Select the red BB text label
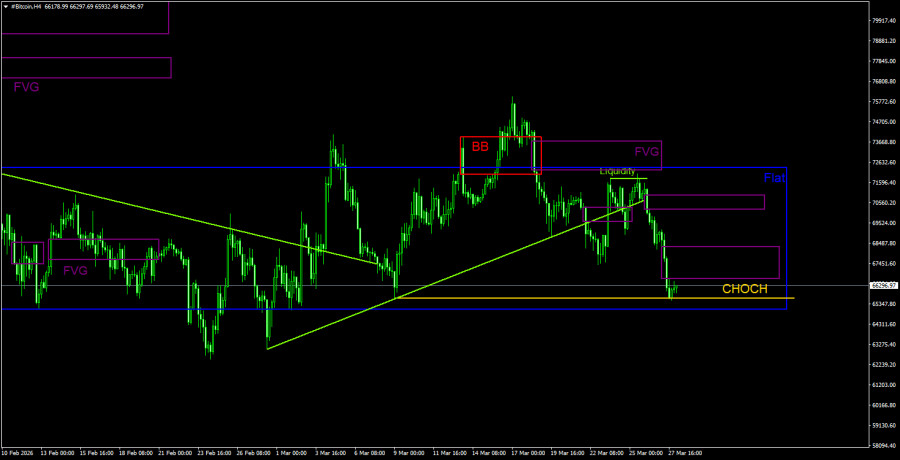The height and width of the screenshot is (460, 900). coord(480,147)
